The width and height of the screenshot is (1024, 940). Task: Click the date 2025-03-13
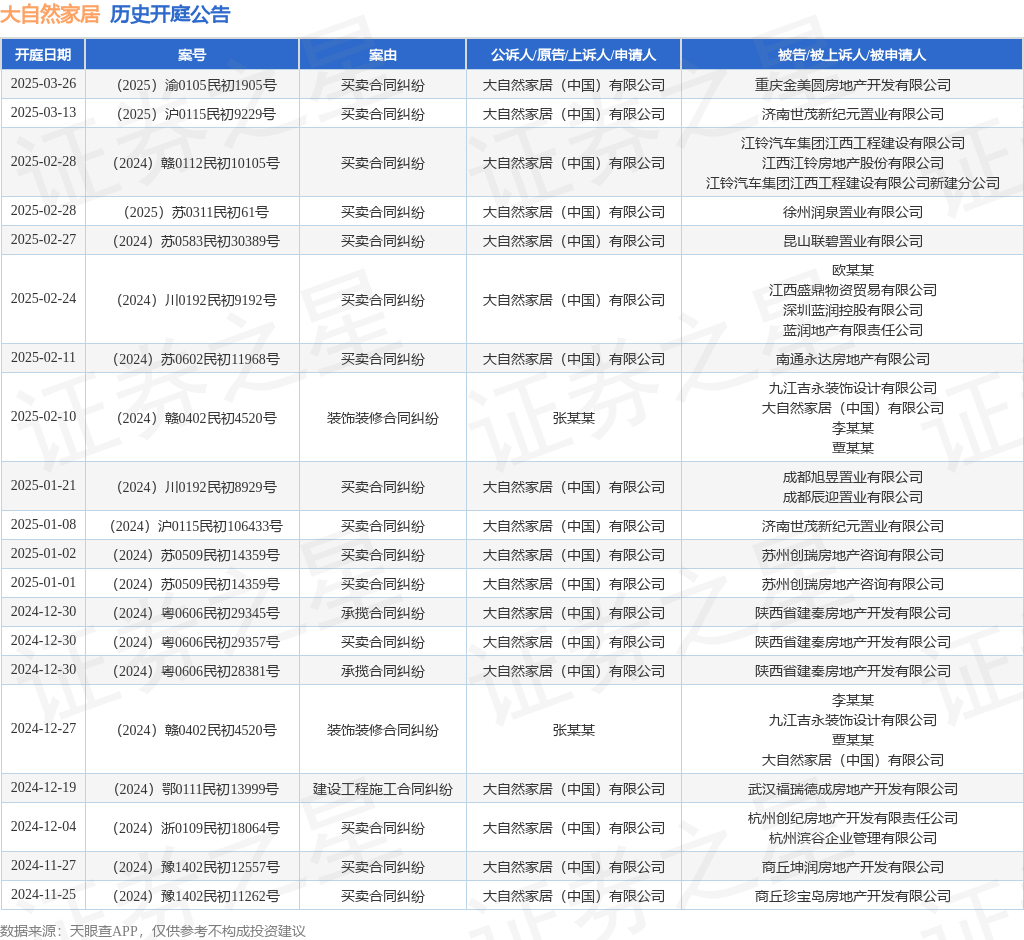tap(43, 113)
